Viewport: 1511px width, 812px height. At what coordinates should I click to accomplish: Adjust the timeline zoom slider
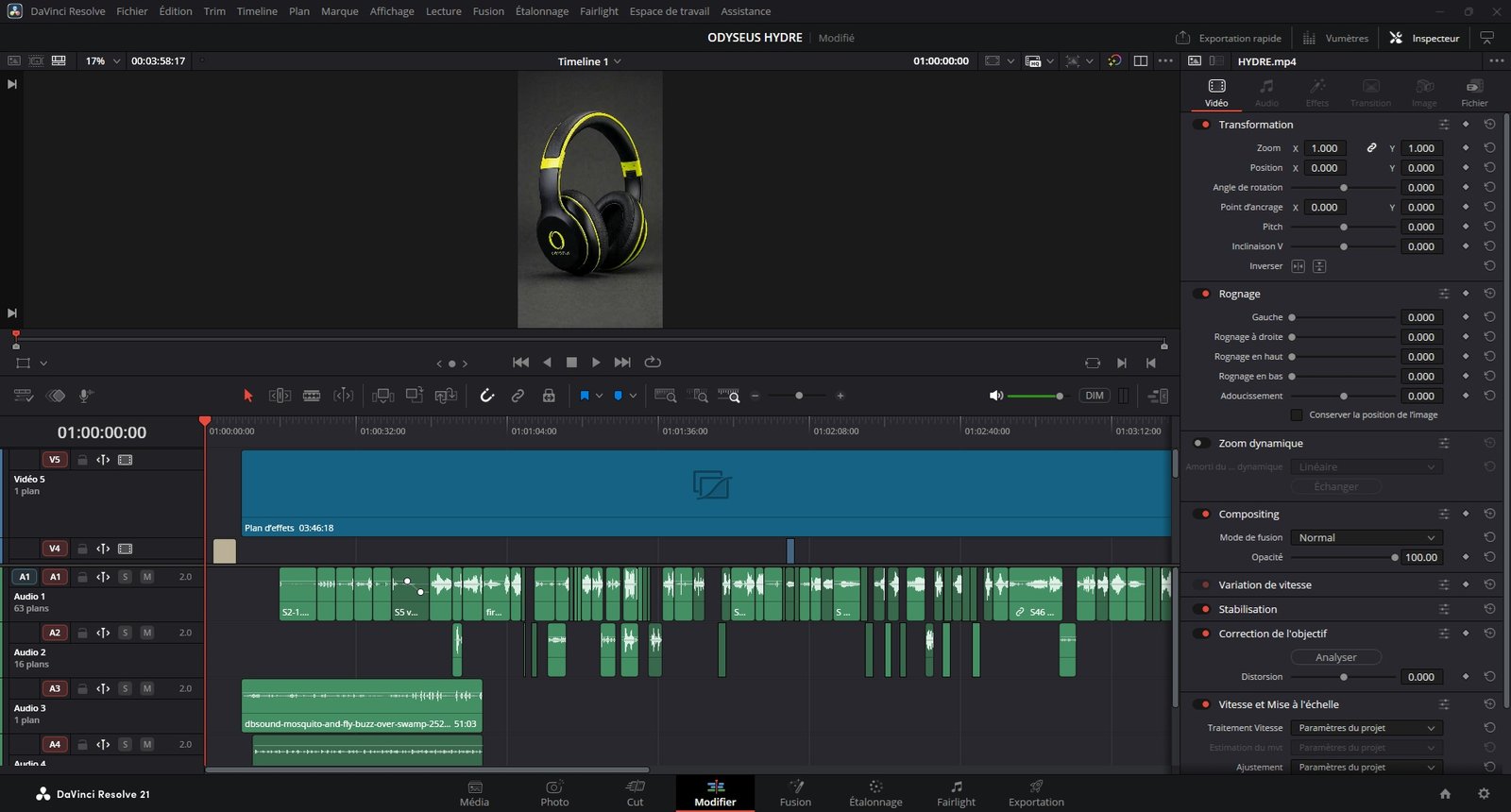(798, 396)
